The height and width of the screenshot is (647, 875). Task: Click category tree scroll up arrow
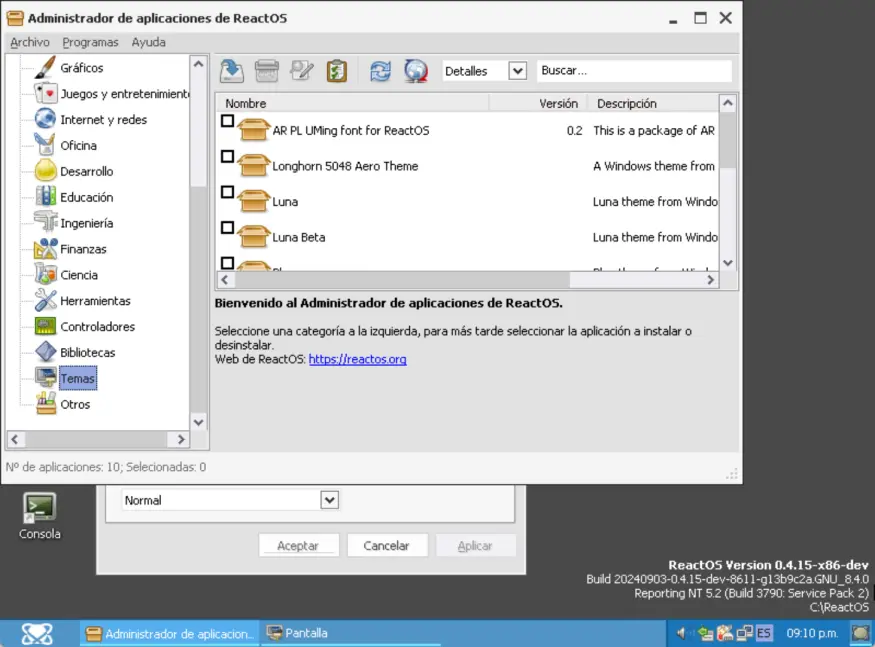point(198,64)
